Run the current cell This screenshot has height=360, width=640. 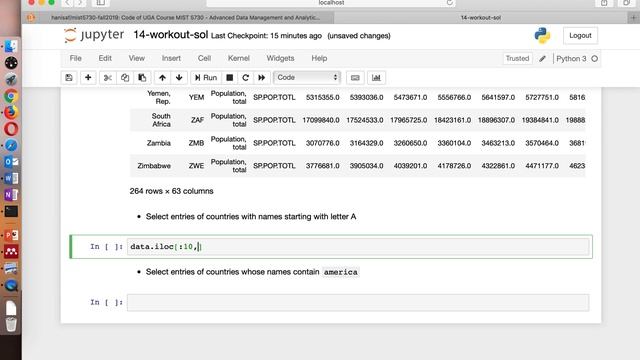click(x=206, y=78)
